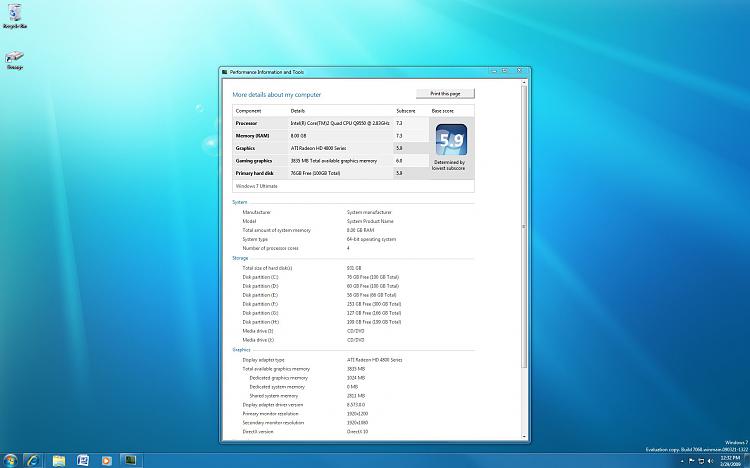Click the 'Primary monitor resolution' label

coord(270,414)
